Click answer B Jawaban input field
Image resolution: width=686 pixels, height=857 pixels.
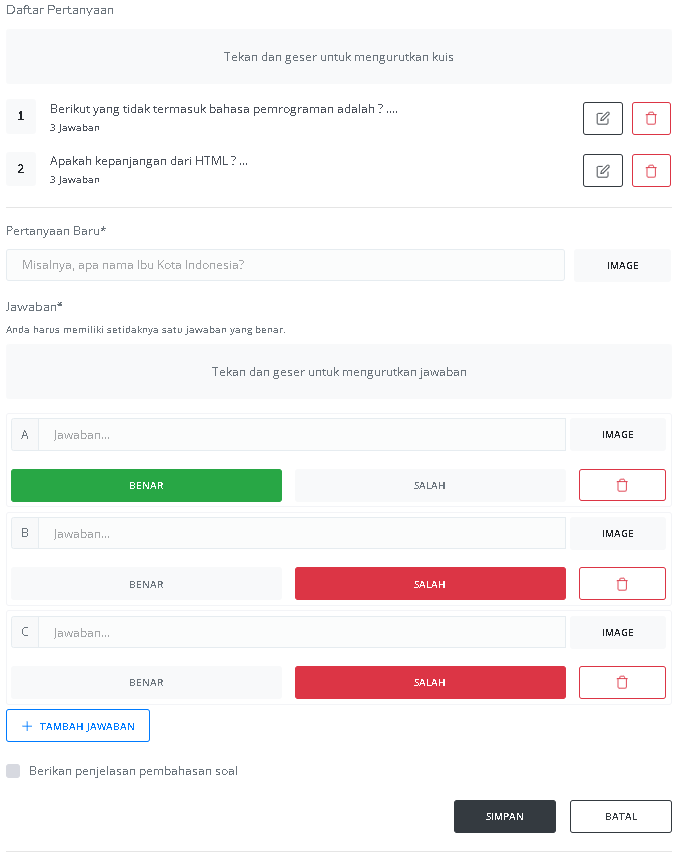click(302, 534)
